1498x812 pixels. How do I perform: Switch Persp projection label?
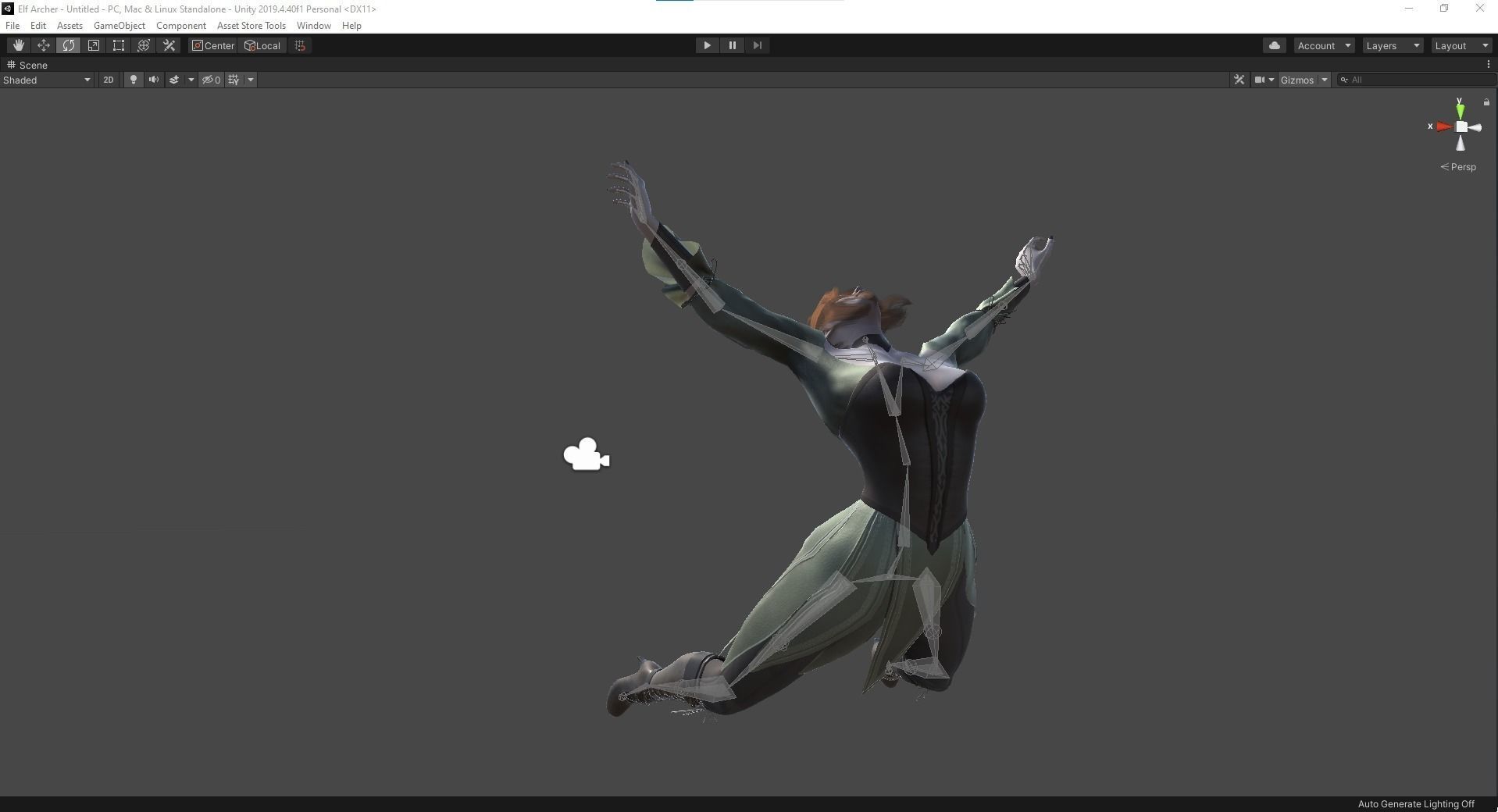pyautogui.click(x=1458, y=167)
